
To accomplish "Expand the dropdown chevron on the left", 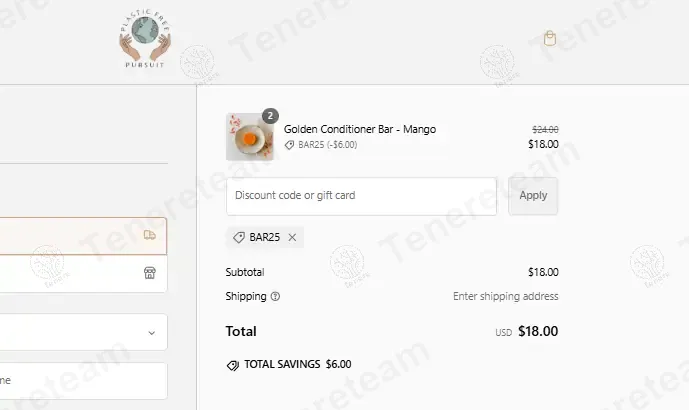I will [x=151, y=332].
